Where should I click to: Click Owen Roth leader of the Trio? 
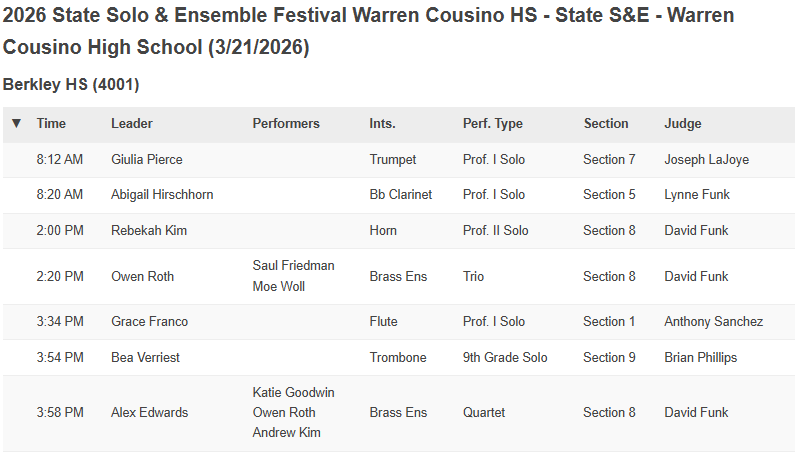click(143, 276)
